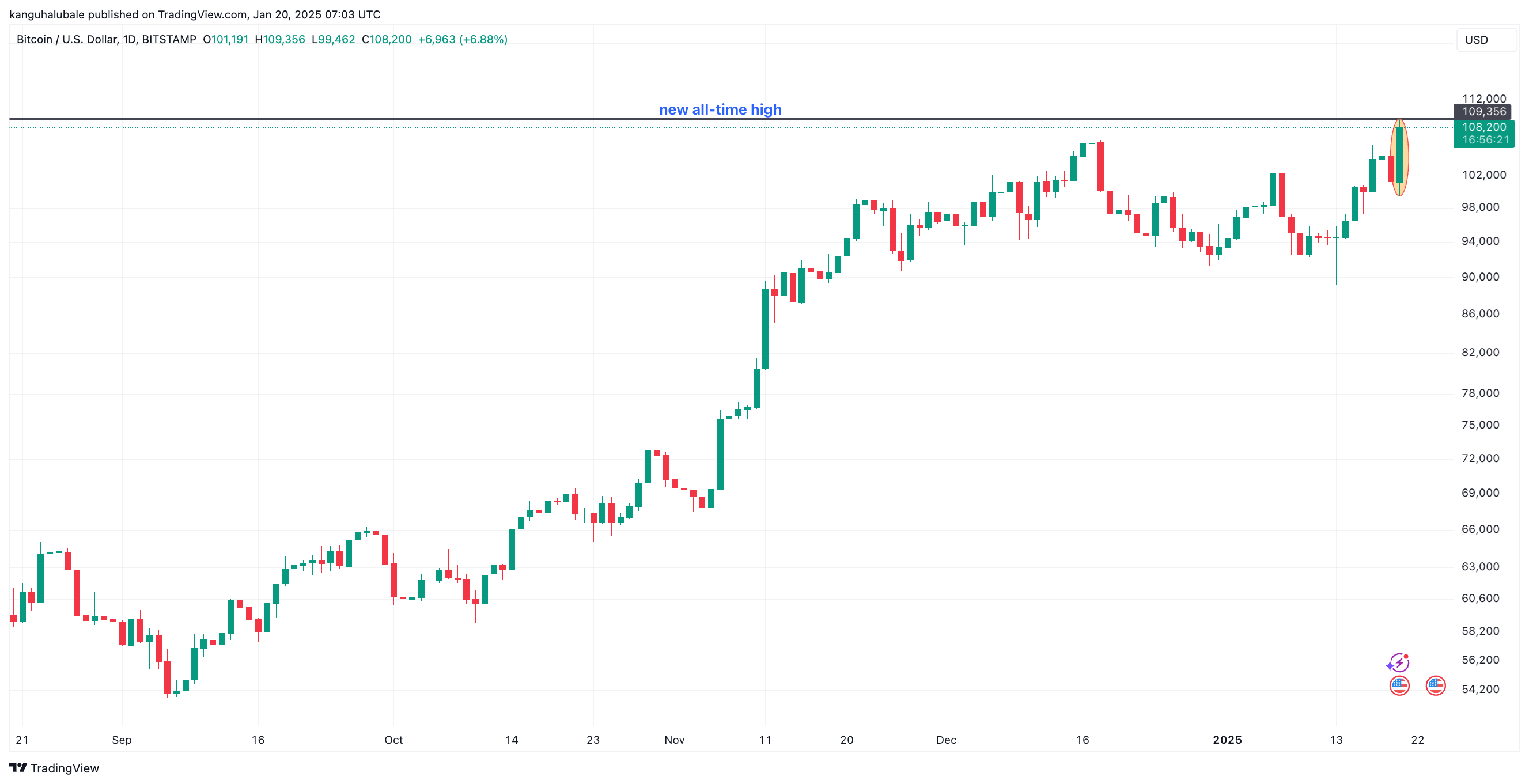Open the USD currency selector
Viewport: 1529px width, 784px height.
coord(1486,40)
